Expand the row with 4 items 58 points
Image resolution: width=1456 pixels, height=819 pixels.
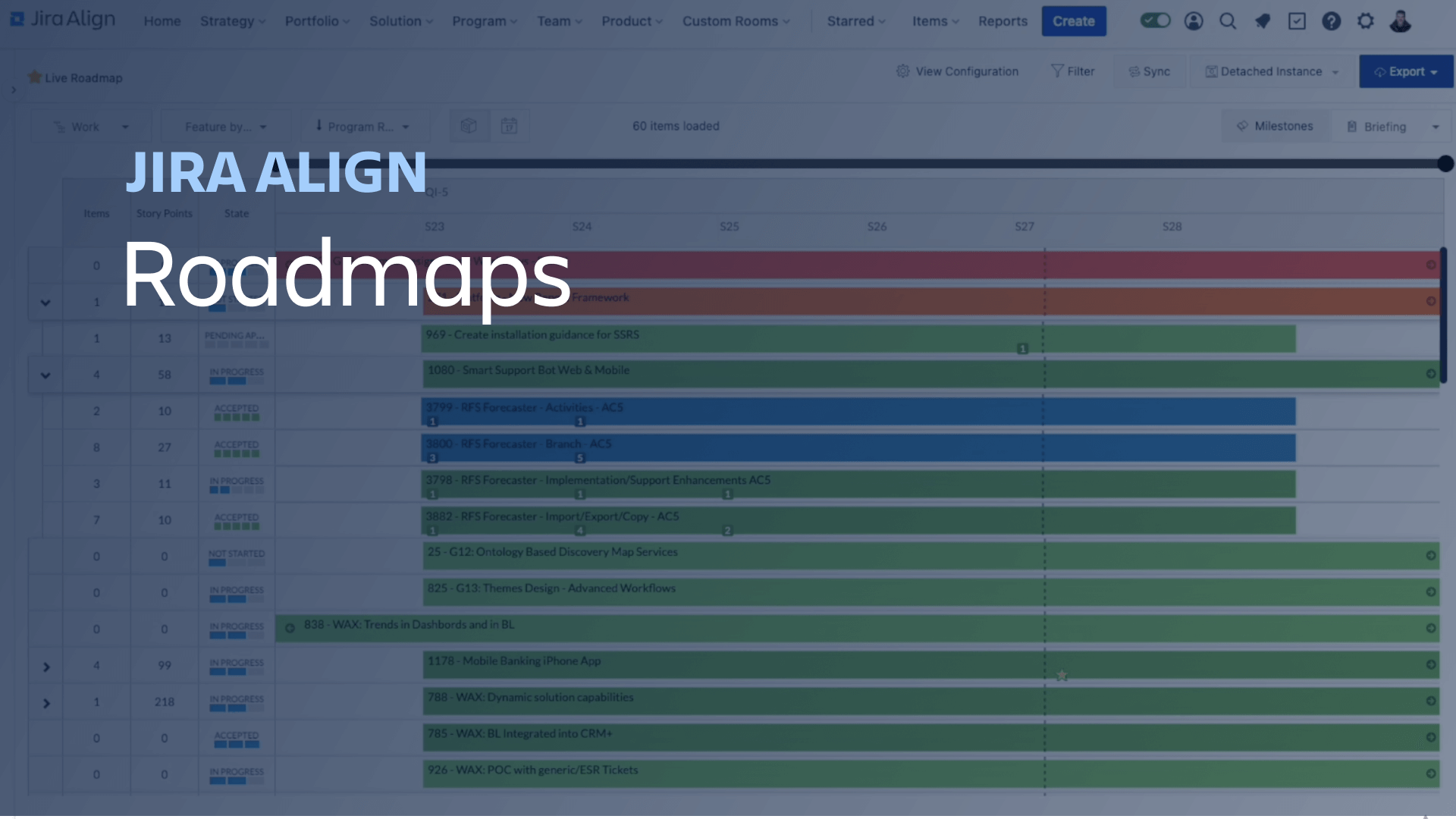[44, 374]
